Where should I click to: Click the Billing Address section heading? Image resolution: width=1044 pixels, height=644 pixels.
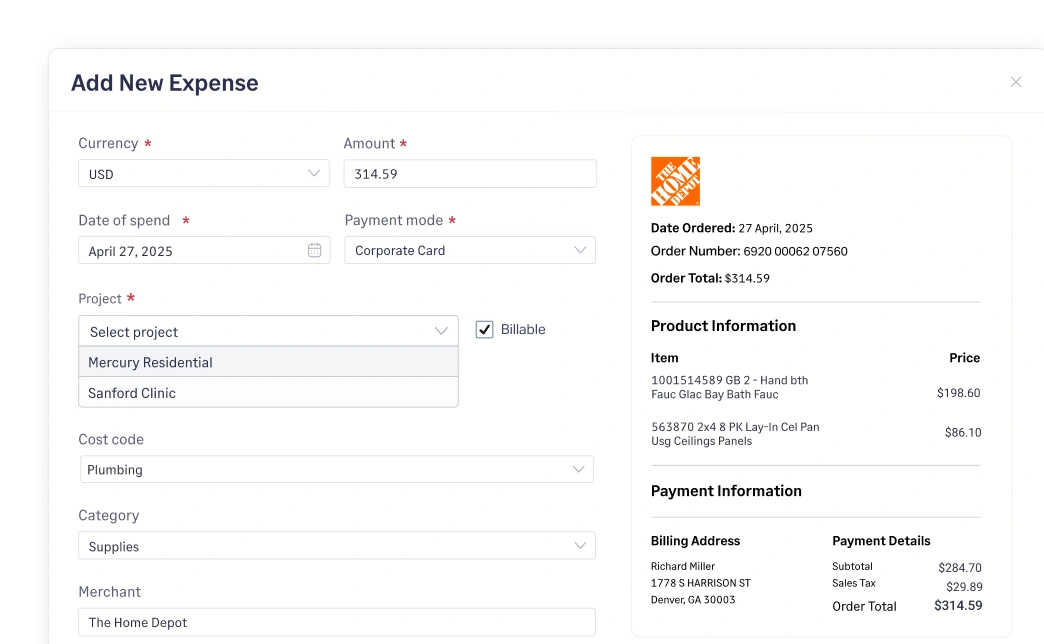click(695, 540)
